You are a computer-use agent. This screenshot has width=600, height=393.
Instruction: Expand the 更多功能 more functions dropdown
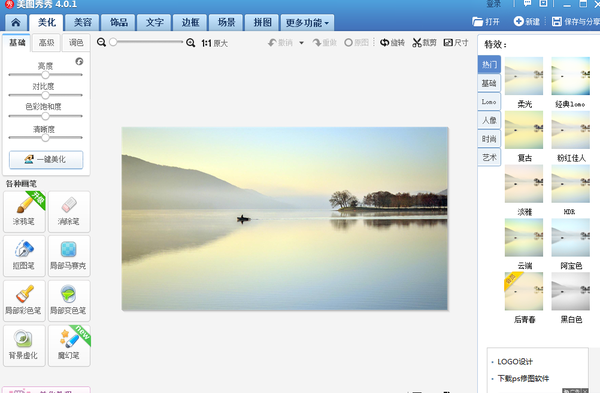tap(307, 23)
